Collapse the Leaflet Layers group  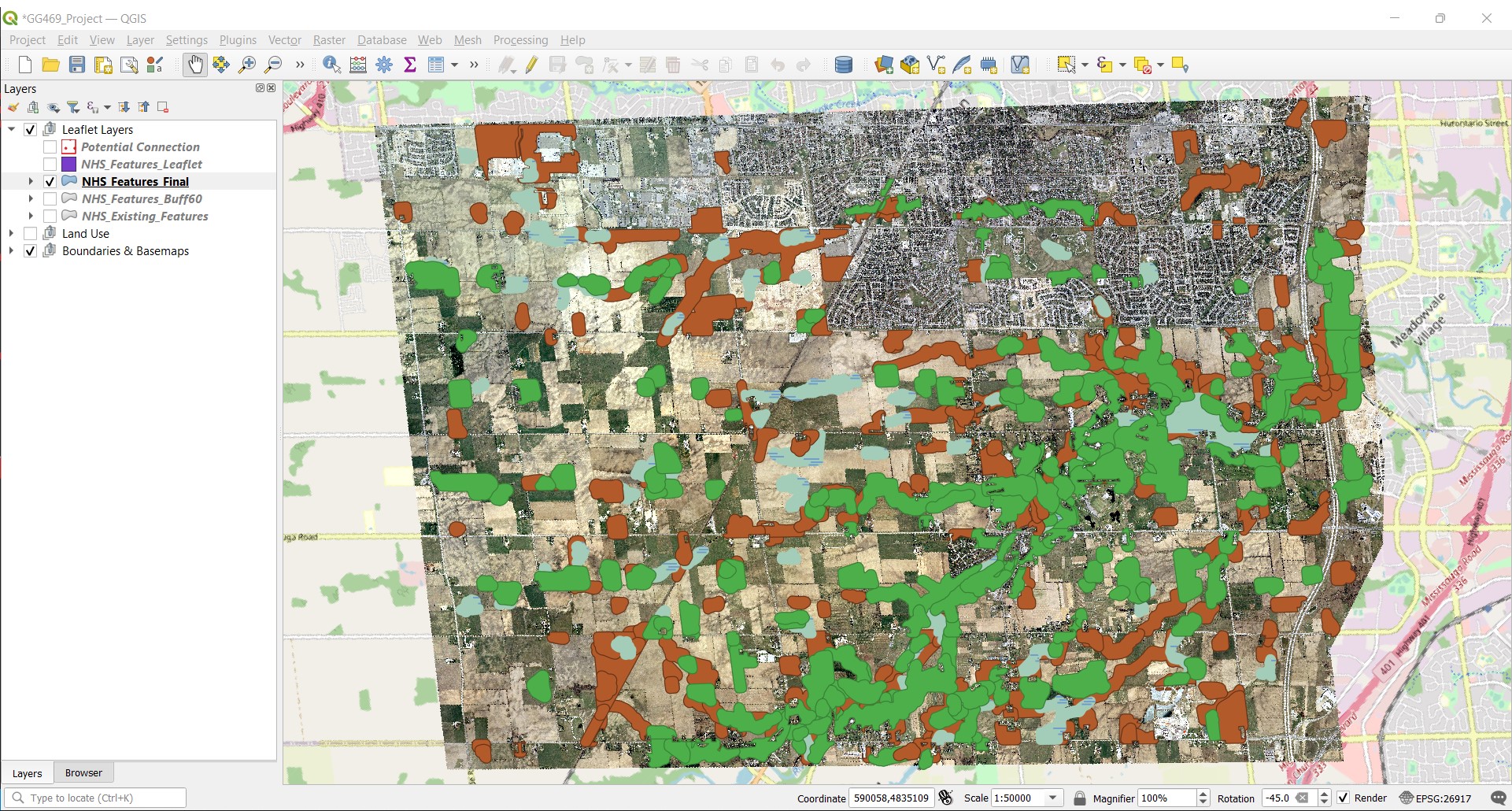[12, 130]
